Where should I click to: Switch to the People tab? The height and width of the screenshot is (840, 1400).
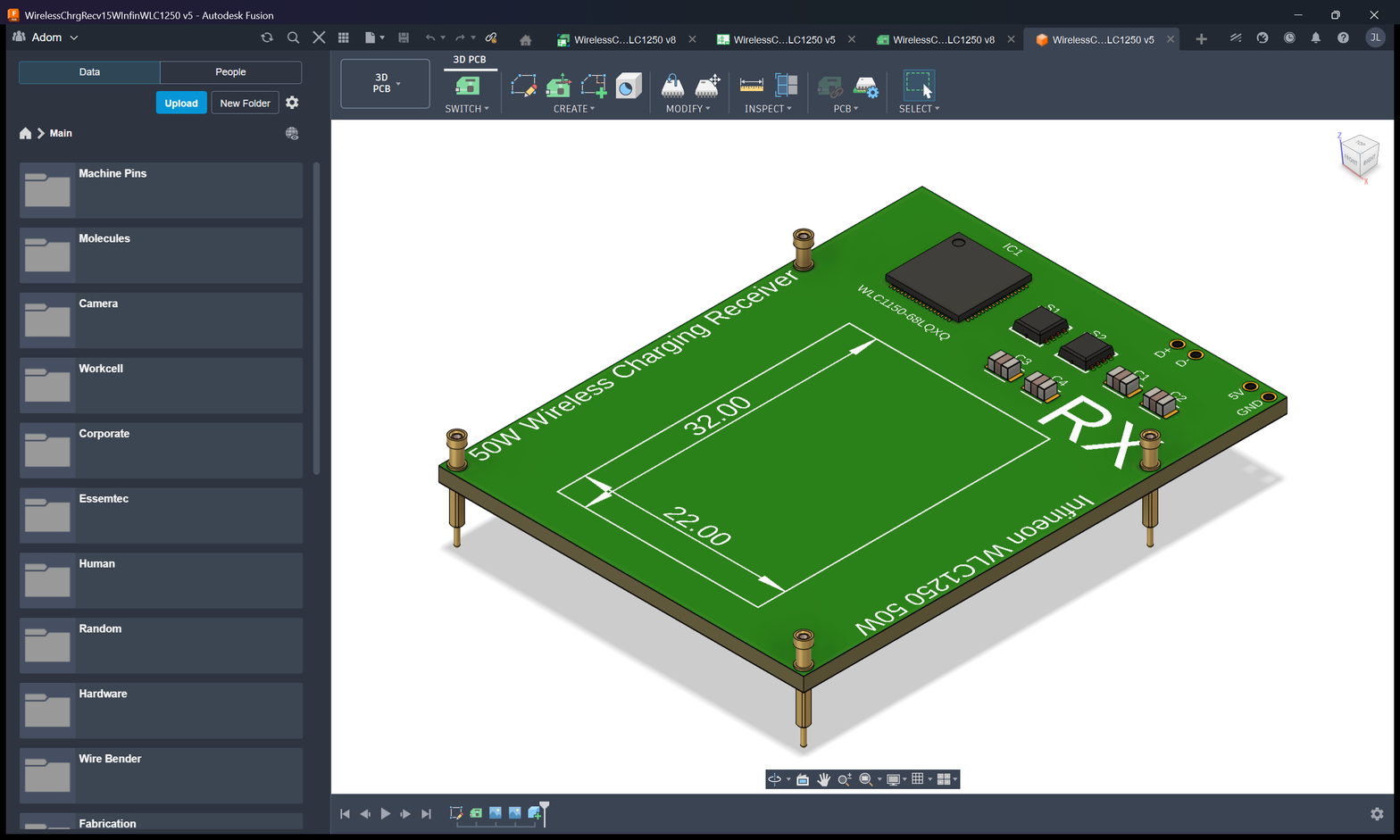click(230, 72)
